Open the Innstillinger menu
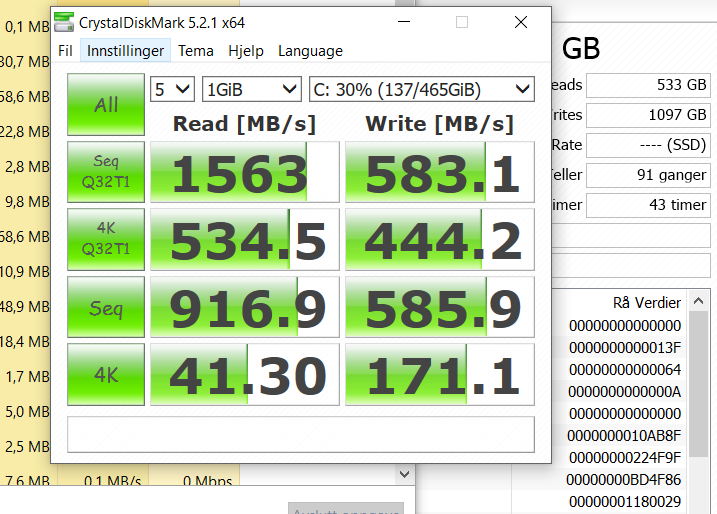 [x=125, y=51]
